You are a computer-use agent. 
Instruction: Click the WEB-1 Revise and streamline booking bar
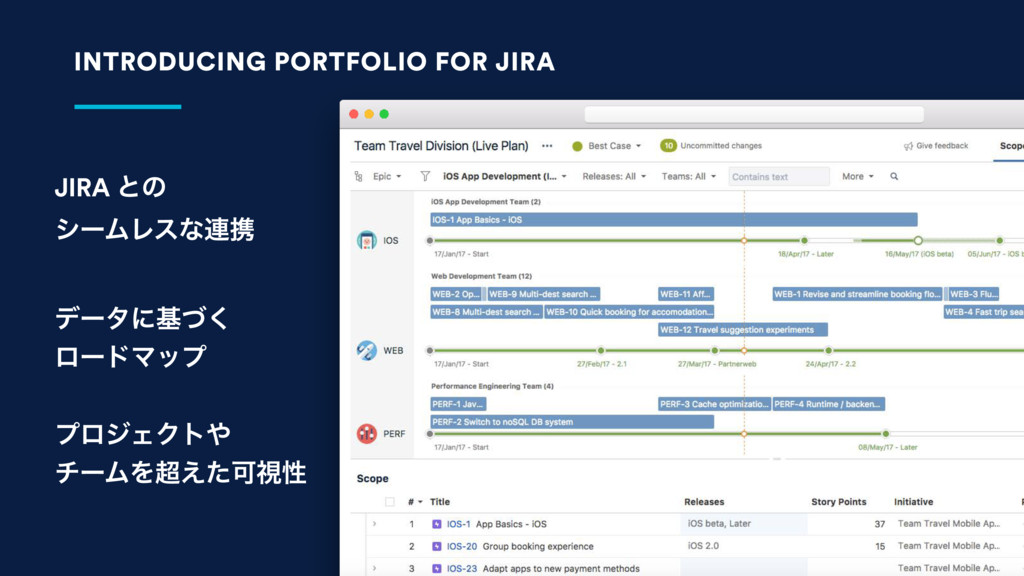[x=857, y=295]
